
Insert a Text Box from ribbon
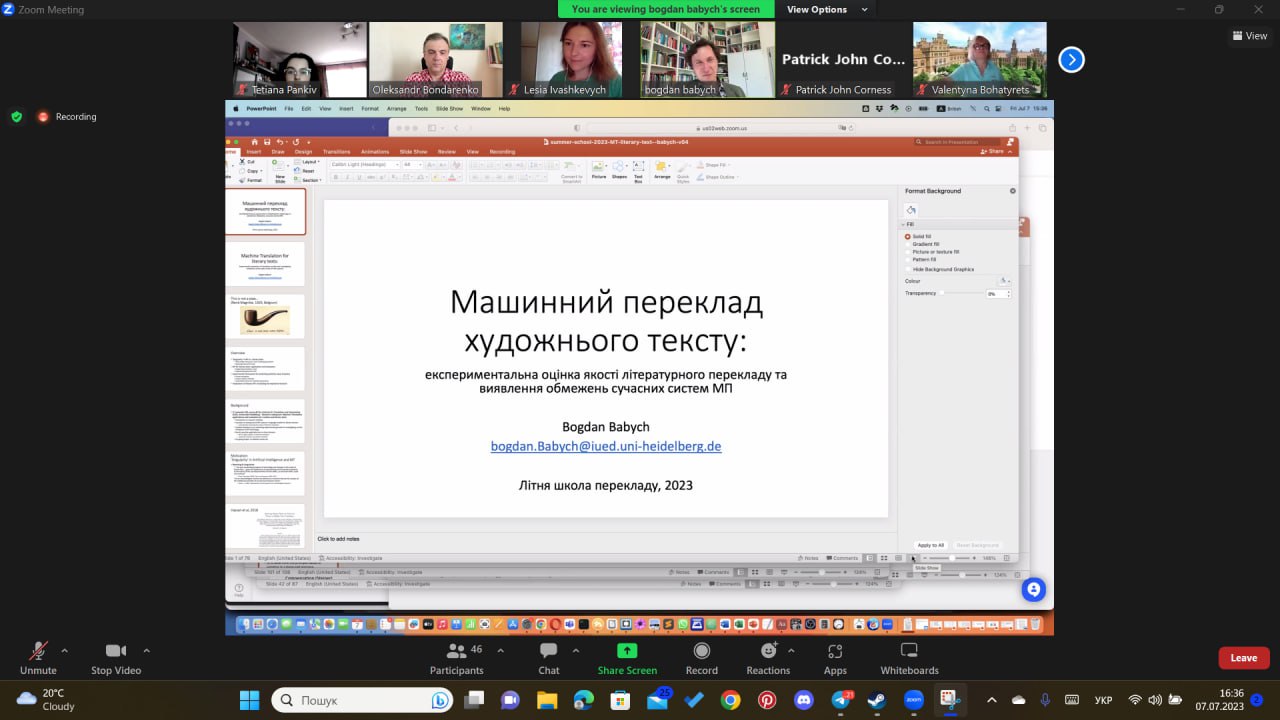[x=637, y=166]
